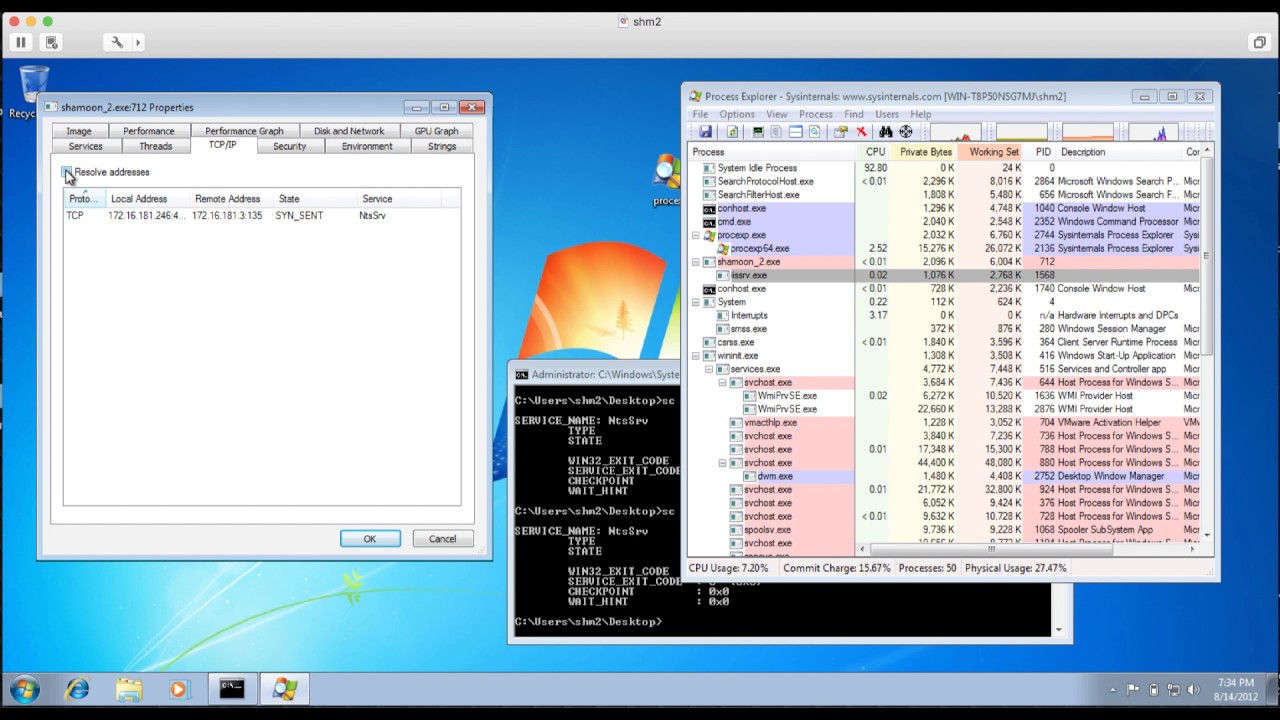Collapse the shamoon_2.exe process tree
This screenshot has height=720, width=1280.
click(x=696, y=262)
